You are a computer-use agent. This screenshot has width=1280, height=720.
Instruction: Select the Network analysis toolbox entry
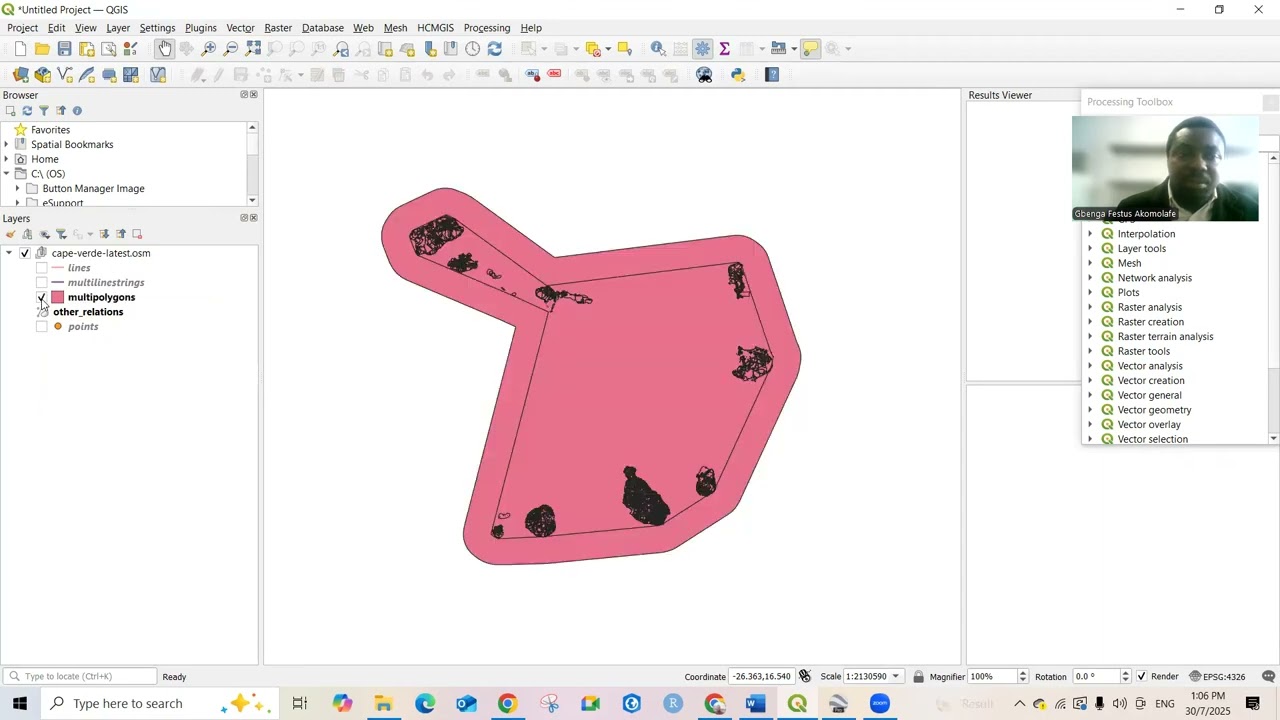(x=1154, y=278)
